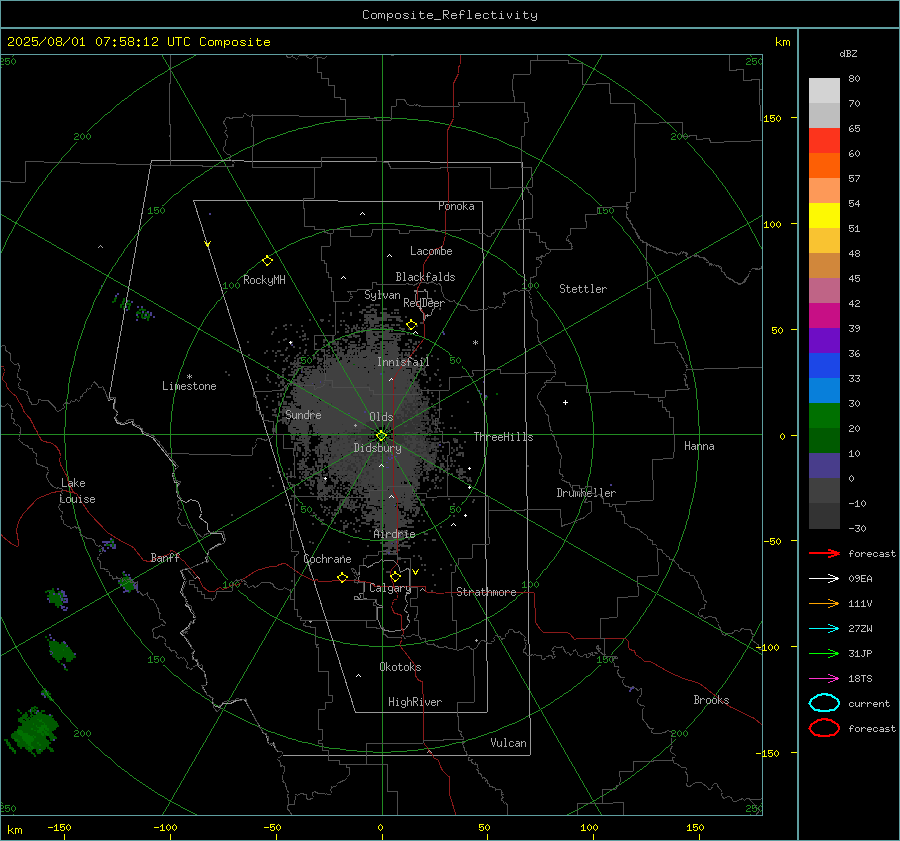Pick the slate purple 0-10 dBZ swatch
The height and width of the screenshot is (841, 900).
click(x=824, y=466)
